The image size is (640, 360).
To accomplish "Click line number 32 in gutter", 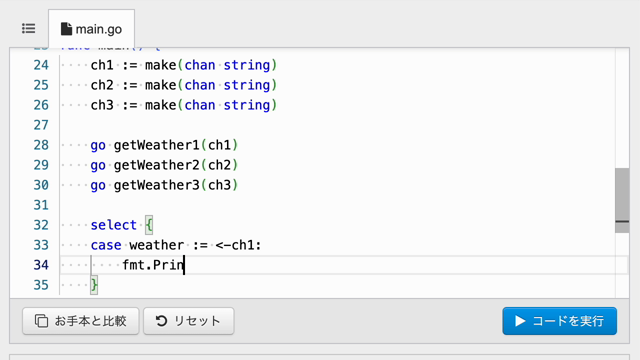I will point(41,225).
